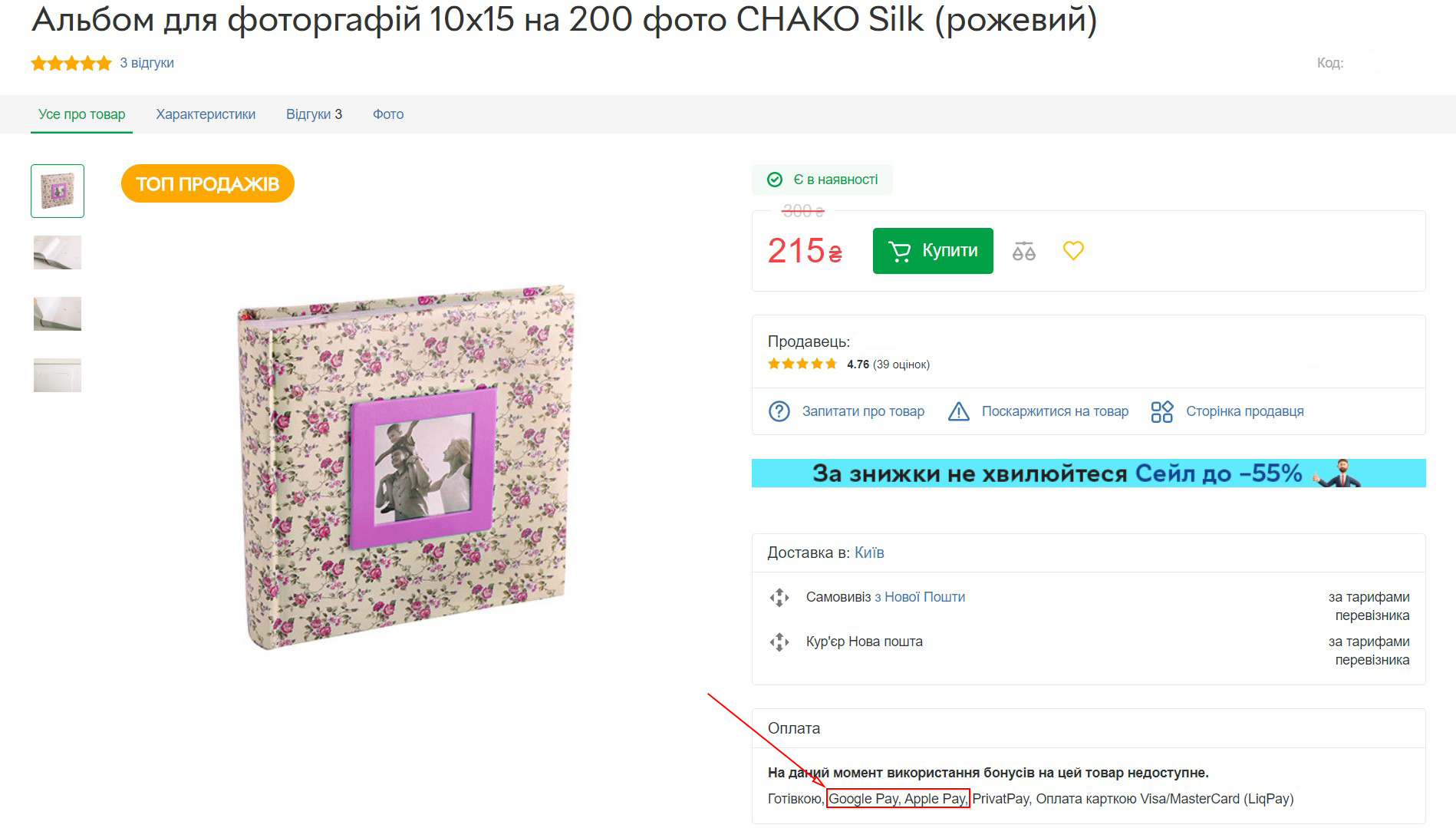Change delivery city Київ
This screenshot has height=828, width=1456.
pos(869,553)
